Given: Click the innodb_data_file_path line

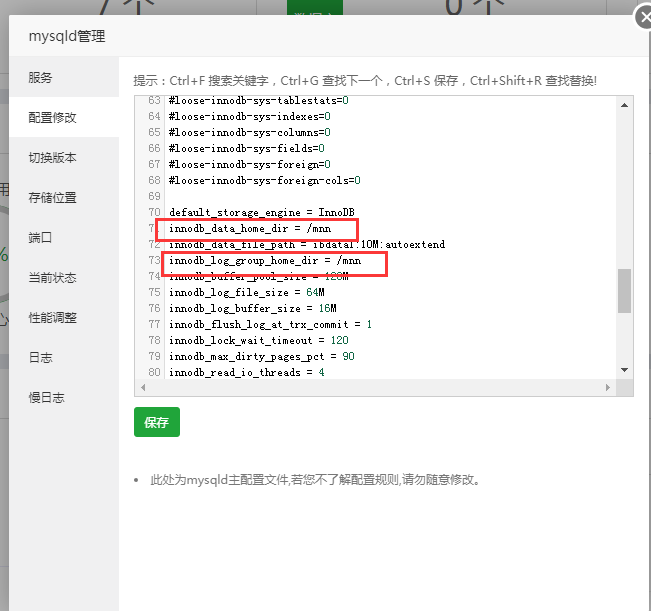Looking at the screenshot, I should click(x=307, y=244).
